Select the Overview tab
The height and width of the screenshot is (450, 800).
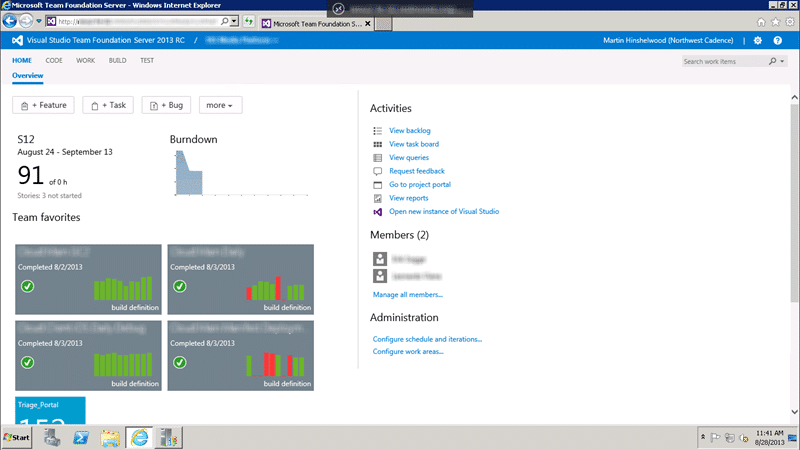click(x=28, y=76)
